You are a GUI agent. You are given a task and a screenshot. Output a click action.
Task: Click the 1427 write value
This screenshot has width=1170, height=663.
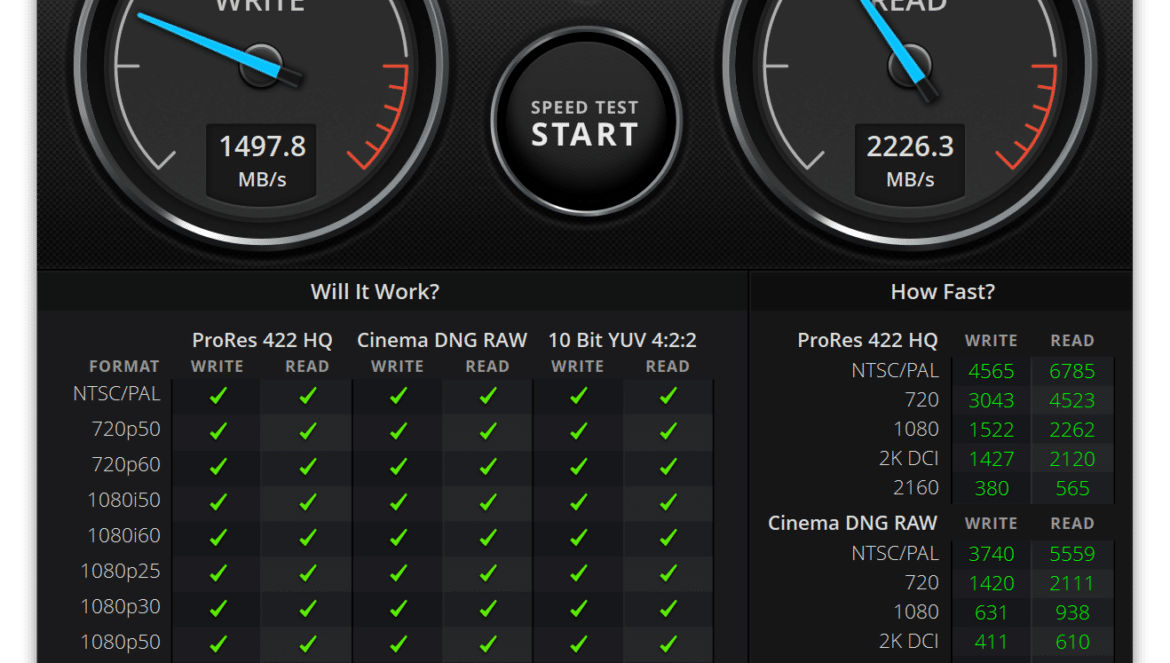(x=991, y=459)
